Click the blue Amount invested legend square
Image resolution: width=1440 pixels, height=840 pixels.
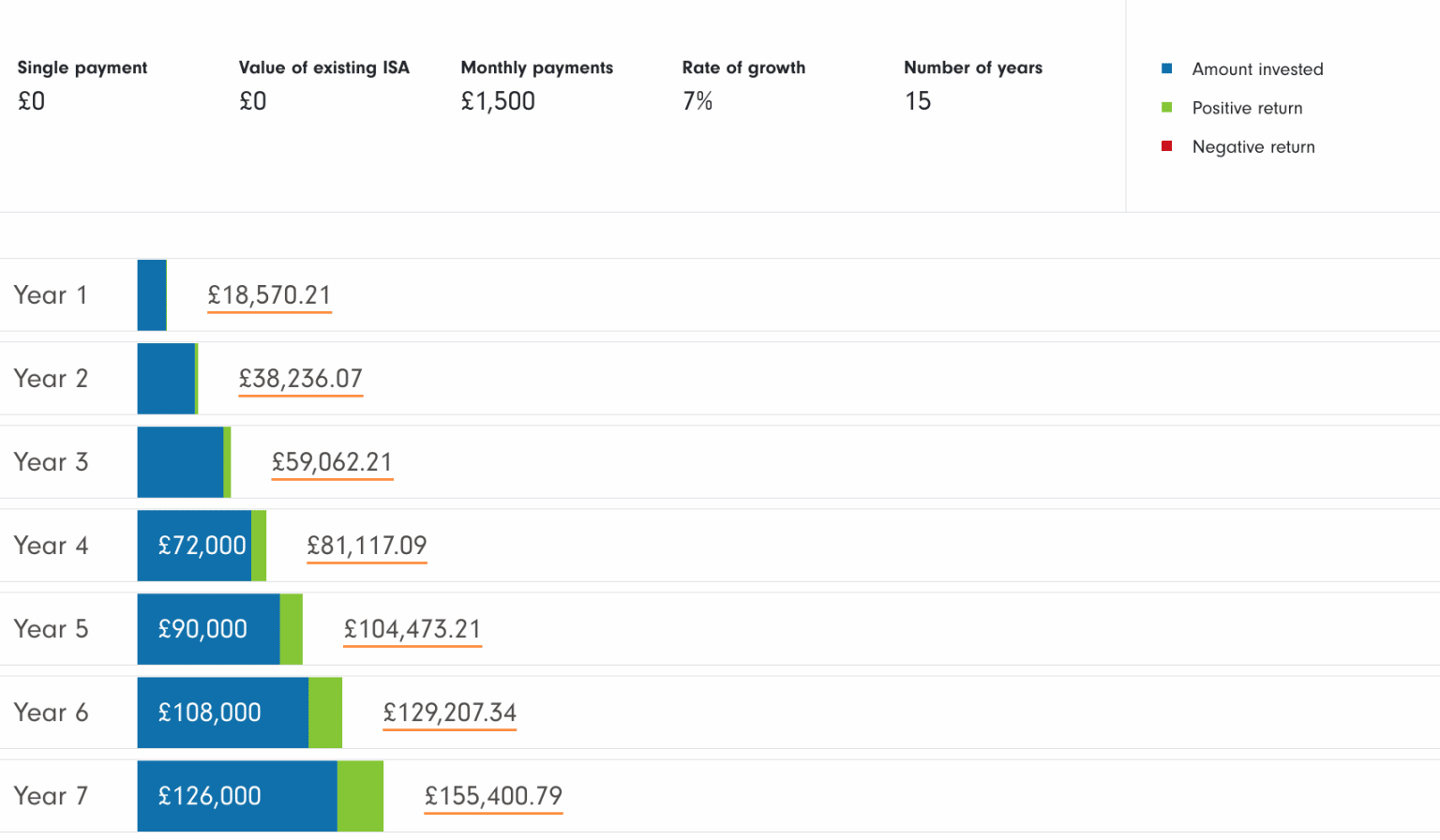[1165, 68]
